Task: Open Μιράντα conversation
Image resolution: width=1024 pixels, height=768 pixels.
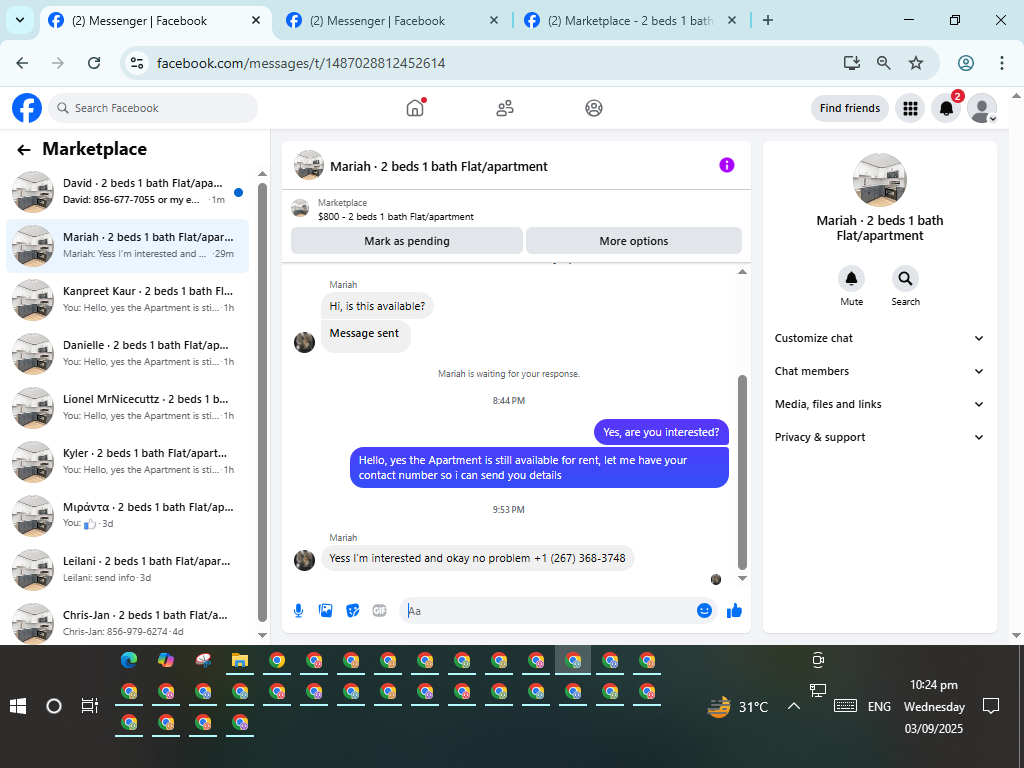Action: (128, 516)
